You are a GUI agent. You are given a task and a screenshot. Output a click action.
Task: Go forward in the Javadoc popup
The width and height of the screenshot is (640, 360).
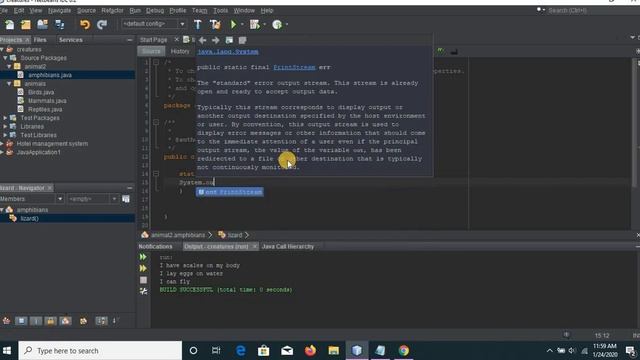pyautogui.click(x=216, y=40)
